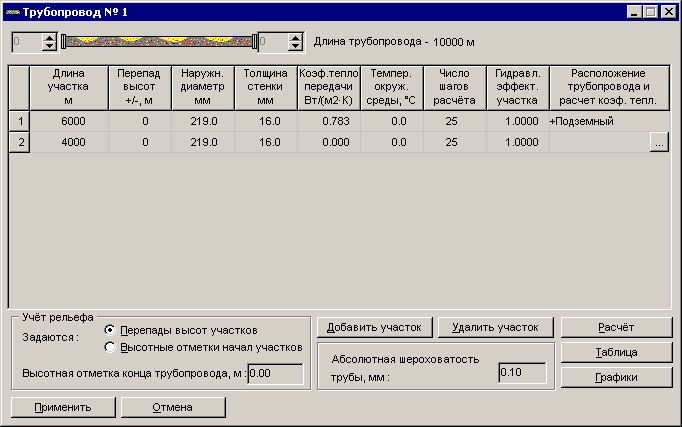This screenshot has height=427, width=682.
Task: Click the colored pipeline graphic bar
Action: [x=159, y=42]
